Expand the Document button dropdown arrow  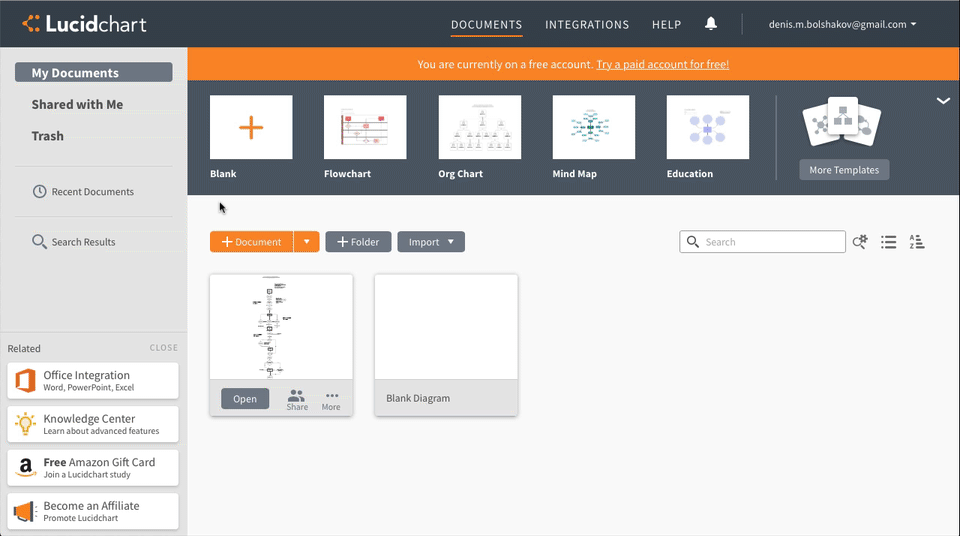(307, 242)
